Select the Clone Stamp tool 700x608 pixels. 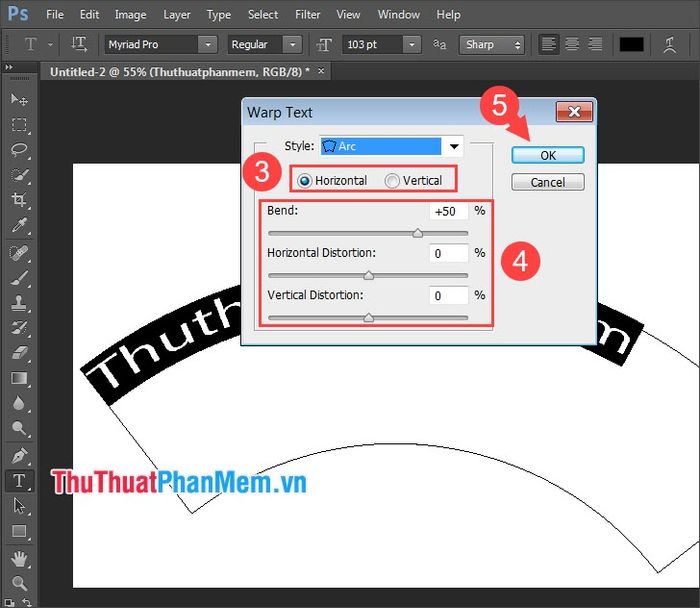(x=19, y=303)
